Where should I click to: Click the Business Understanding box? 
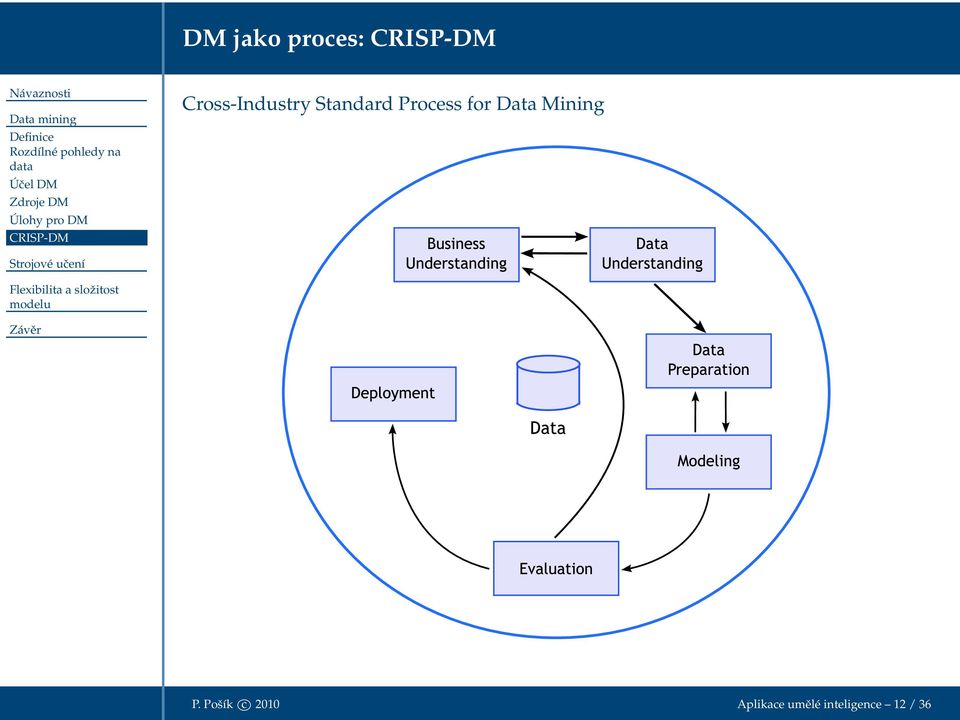click(x=456, y=255)
